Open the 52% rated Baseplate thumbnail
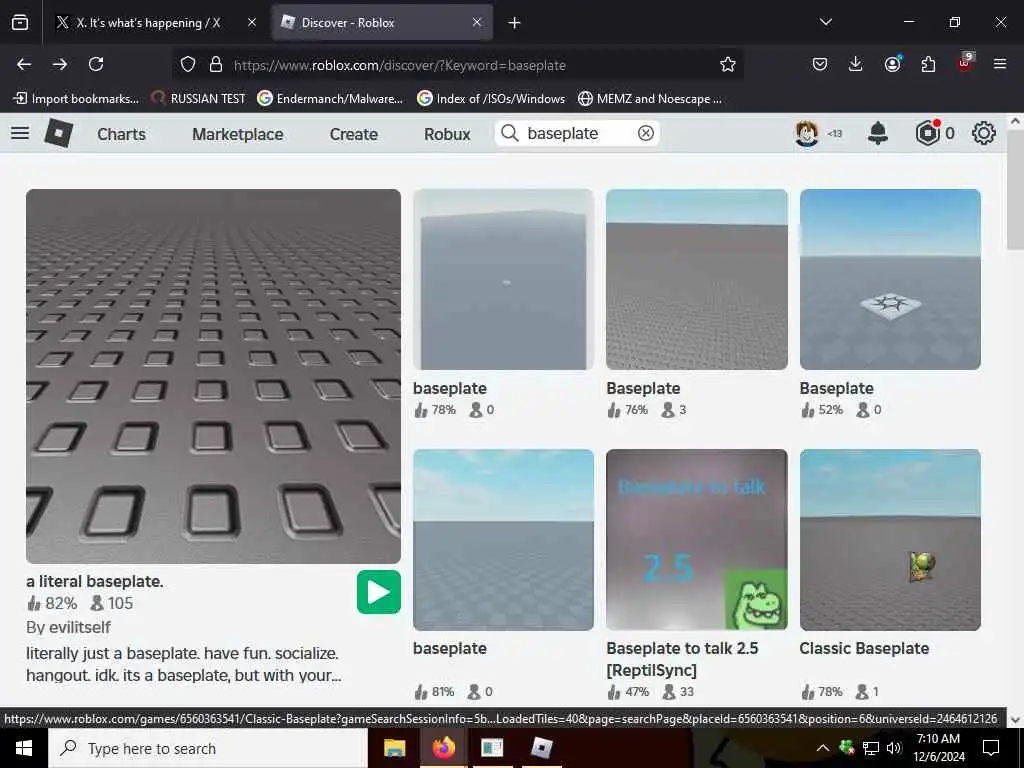 pos(890,280)
